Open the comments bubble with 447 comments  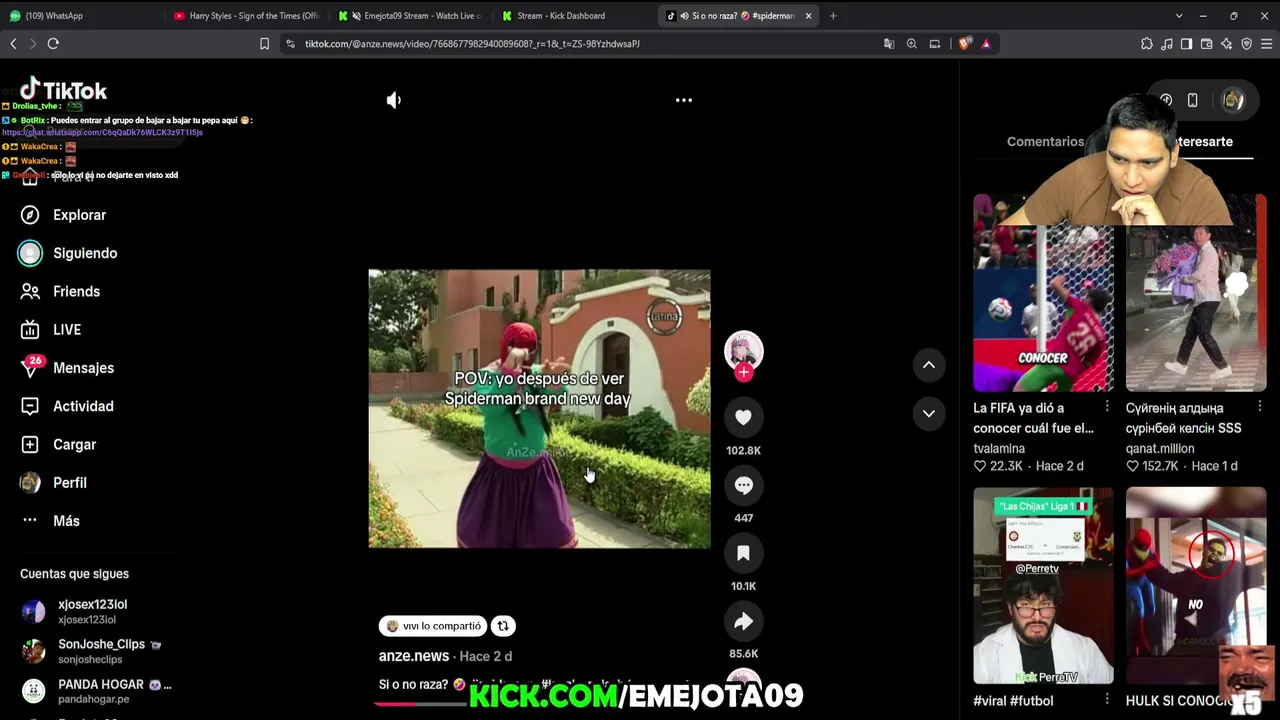coord(743,486)
